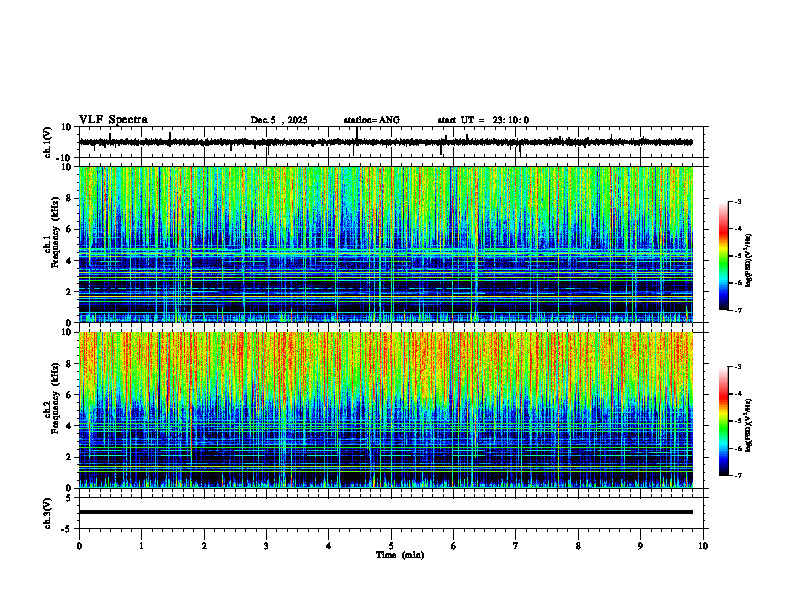Click the 'station=ANG' label
This screenshot has height=612, width=792.
(372, 120)
